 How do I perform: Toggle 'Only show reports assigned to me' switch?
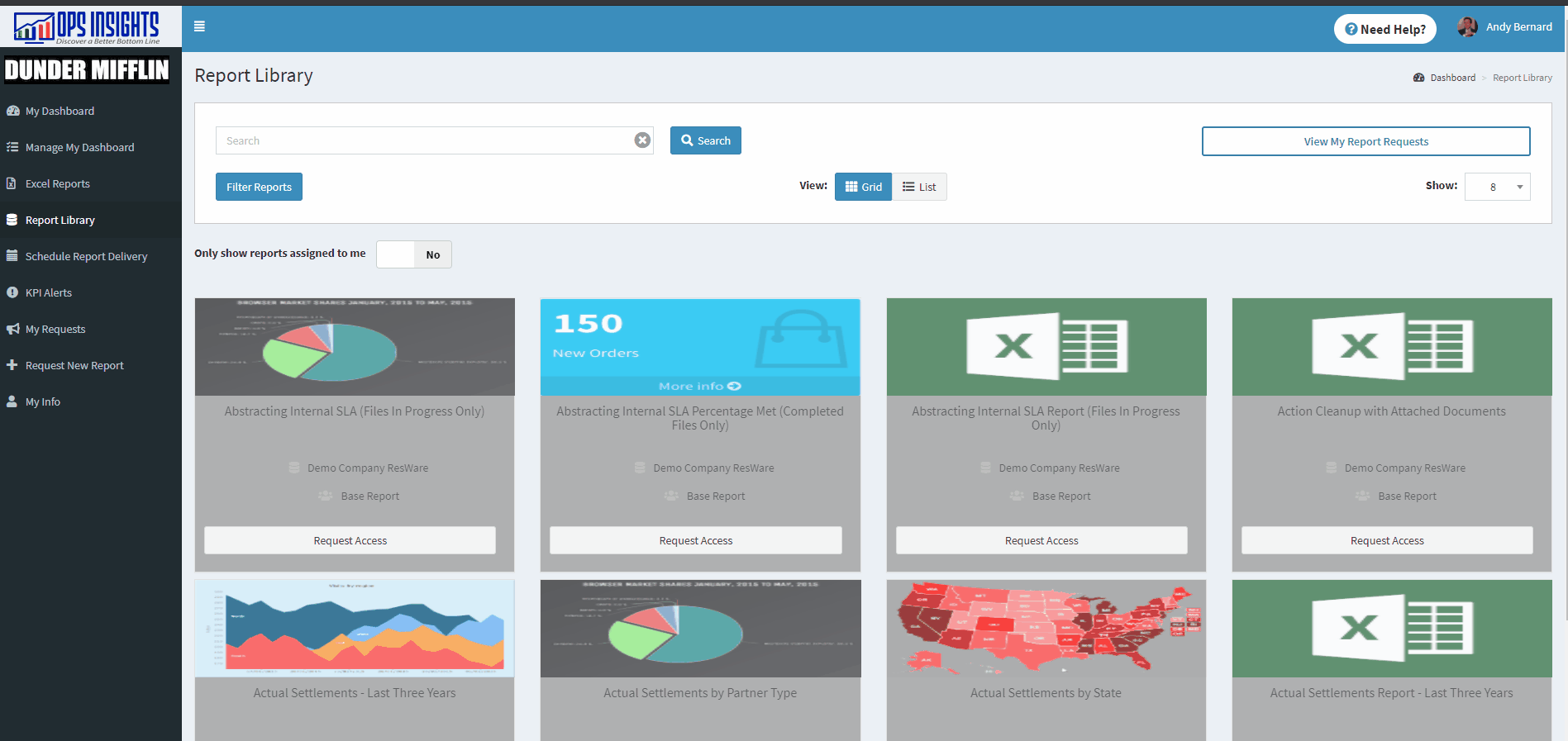pos(413,254)
